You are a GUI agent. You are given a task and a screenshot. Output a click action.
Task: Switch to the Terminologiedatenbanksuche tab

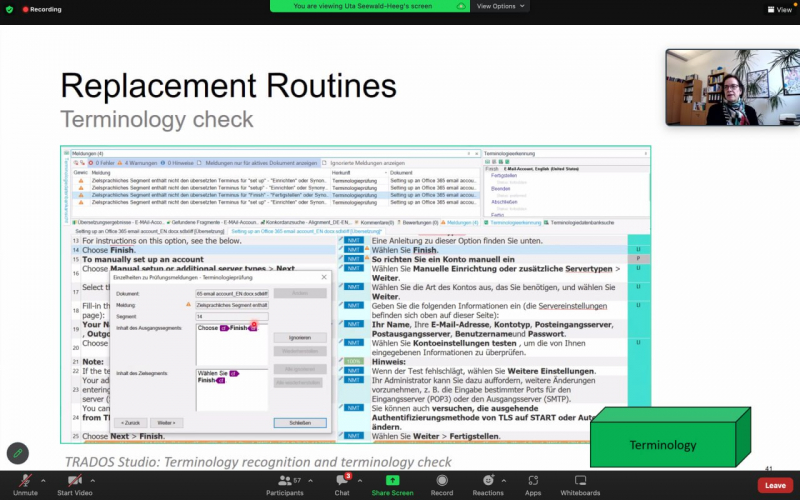point(579,222)
